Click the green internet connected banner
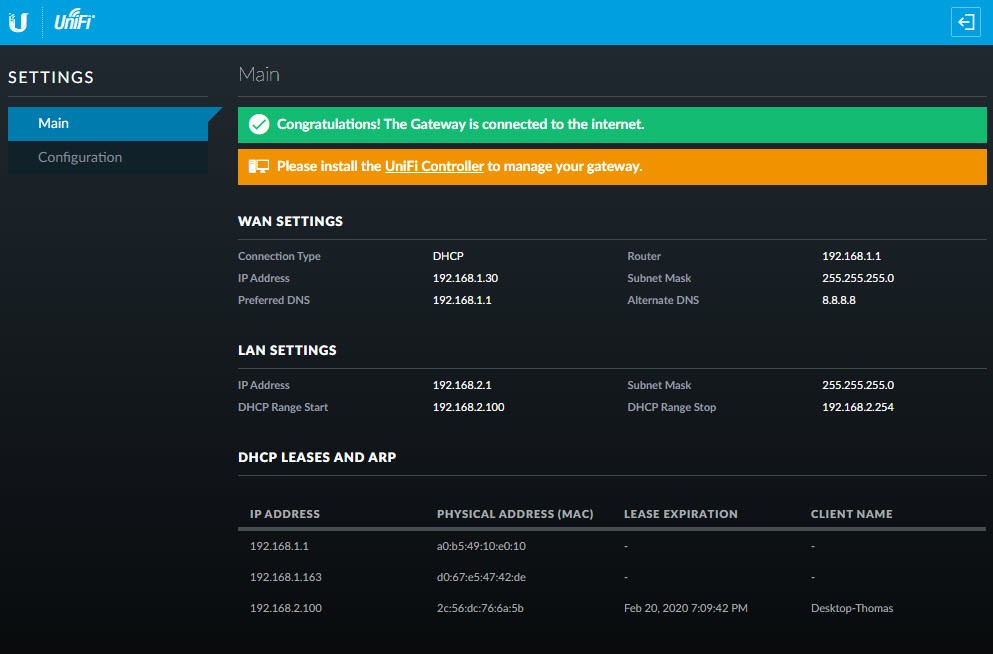993x654 pixels. [x=612, y=125]
